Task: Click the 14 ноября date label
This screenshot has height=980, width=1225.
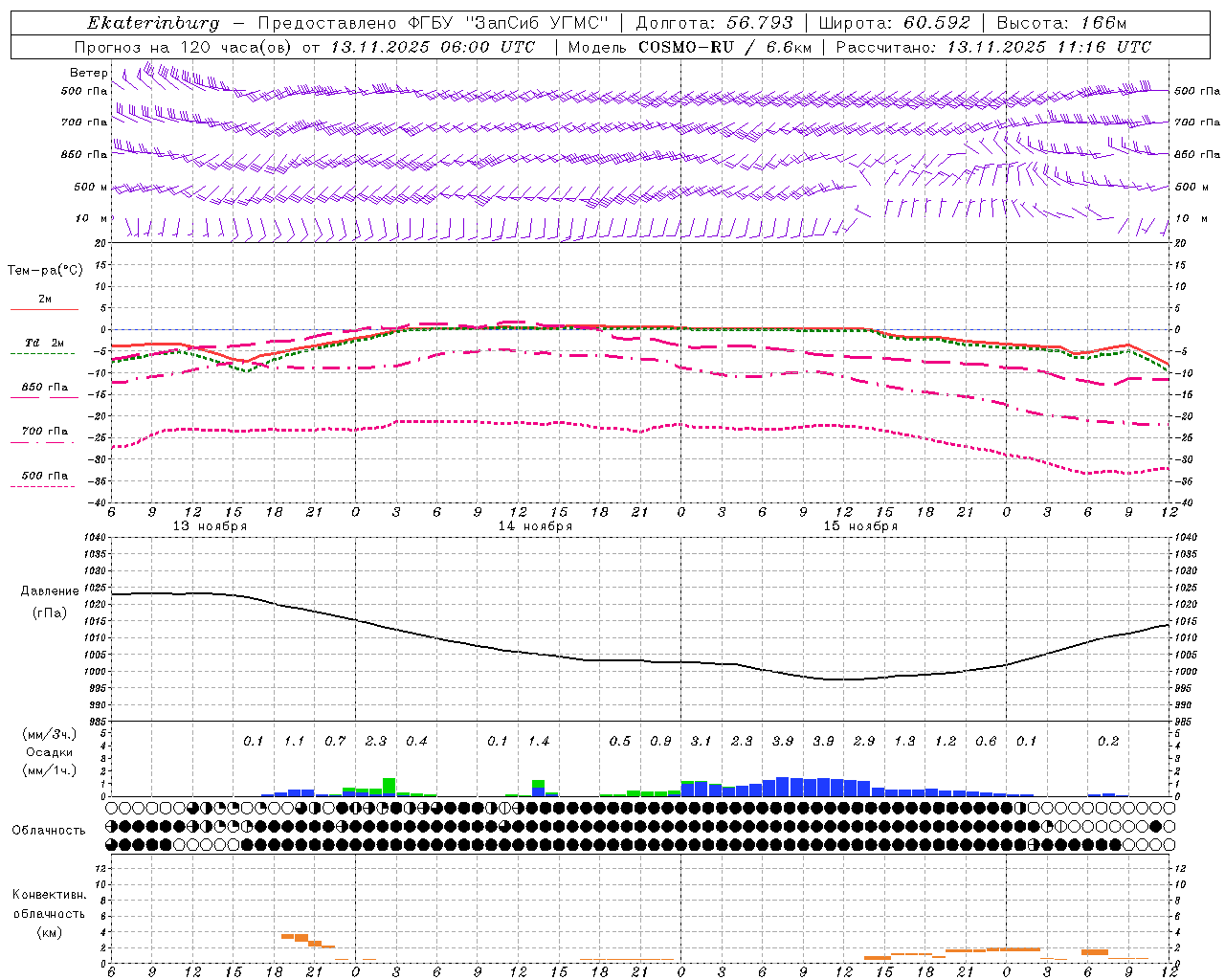Action: click(535, 526)
